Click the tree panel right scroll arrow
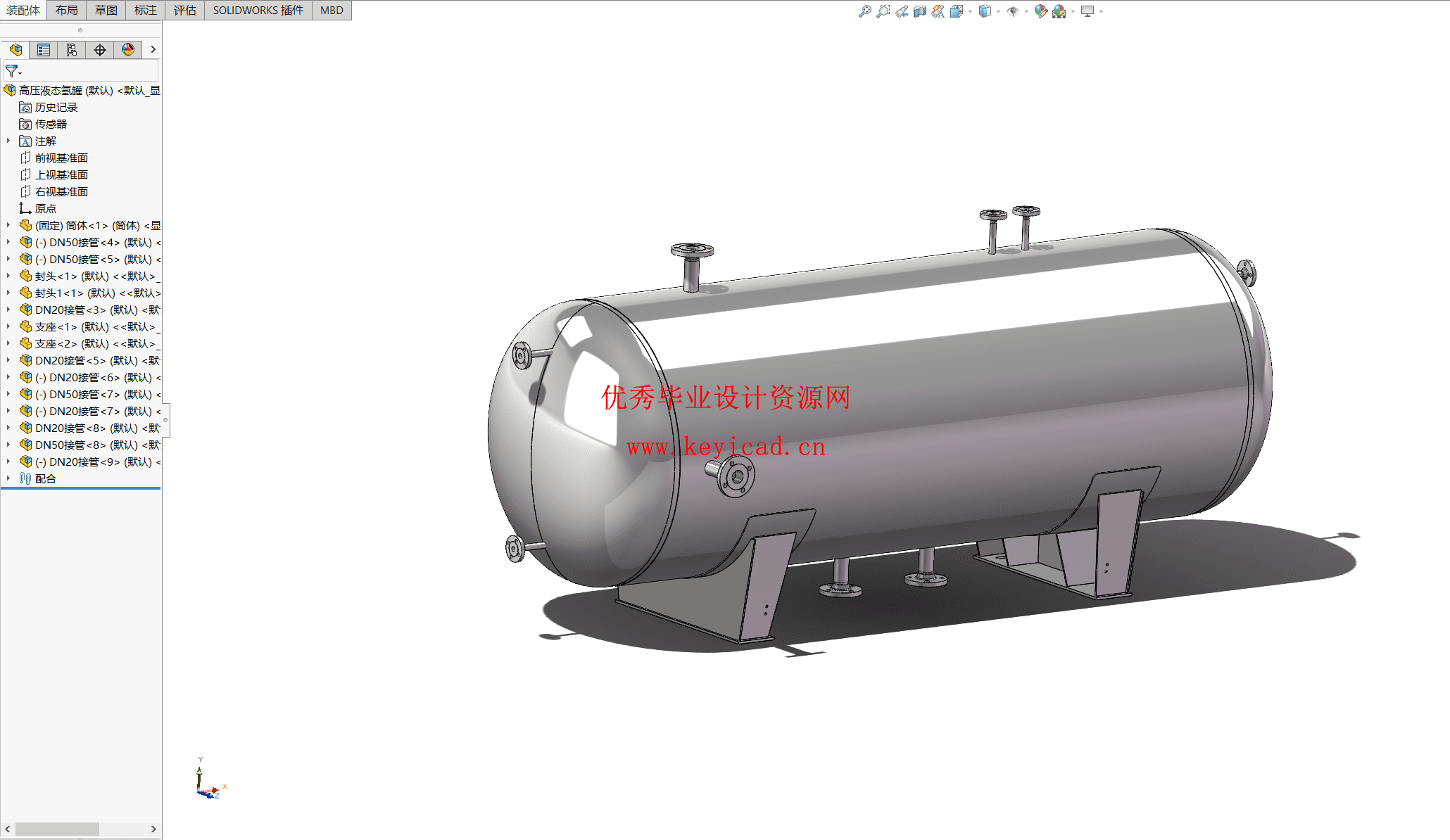The image size is (1450, 840). click(153, 829)
